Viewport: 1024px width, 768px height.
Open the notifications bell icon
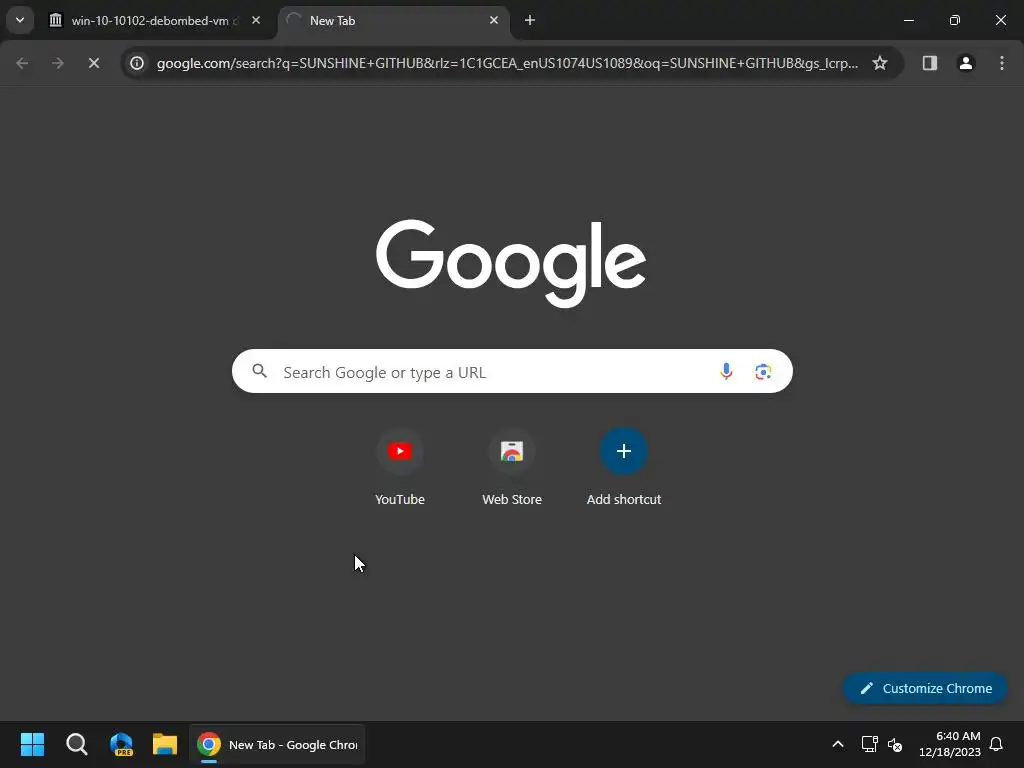click(996, 744)
